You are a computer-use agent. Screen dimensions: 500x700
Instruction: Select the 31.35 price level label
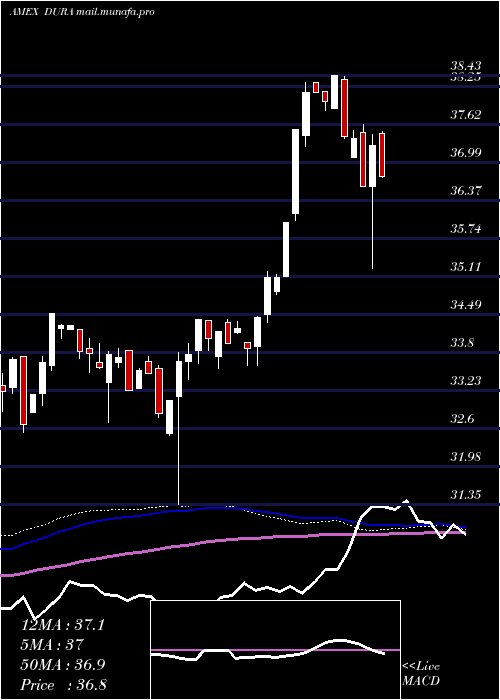click(x=466, y=495)
